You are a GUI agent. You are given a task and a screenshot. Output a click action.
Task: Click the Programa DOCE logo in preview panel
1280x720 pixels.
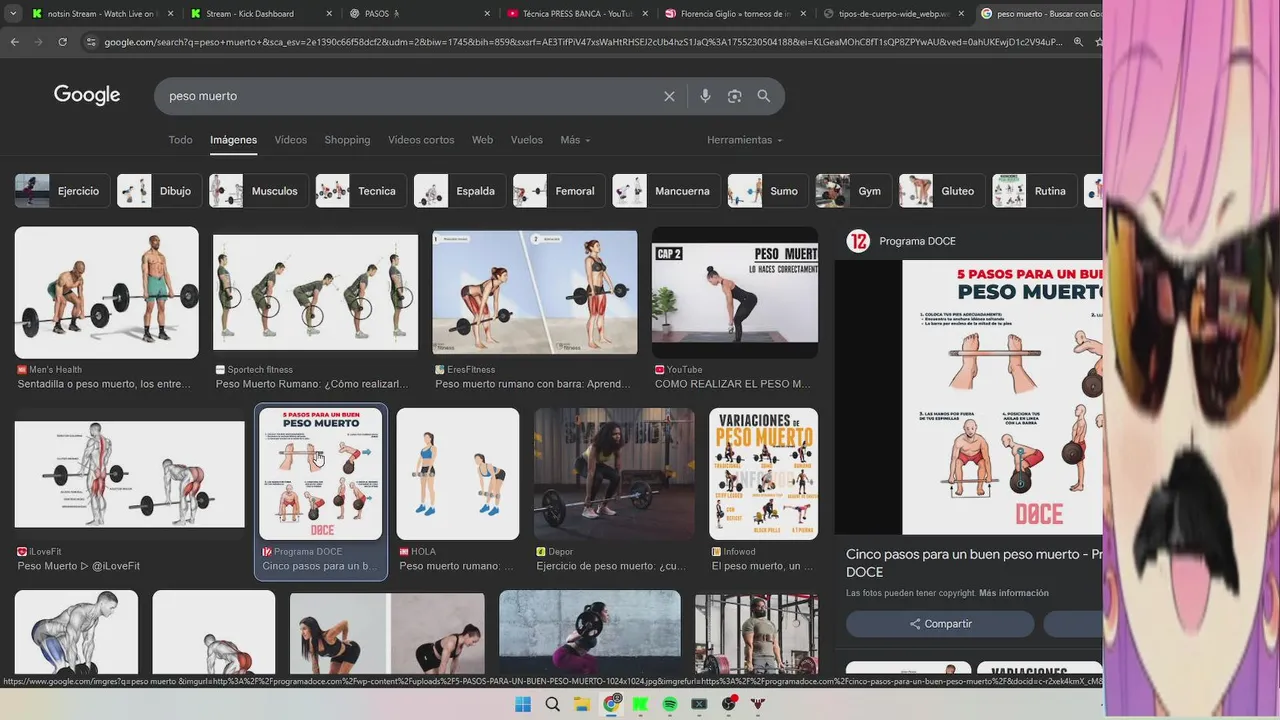[858, 241]
